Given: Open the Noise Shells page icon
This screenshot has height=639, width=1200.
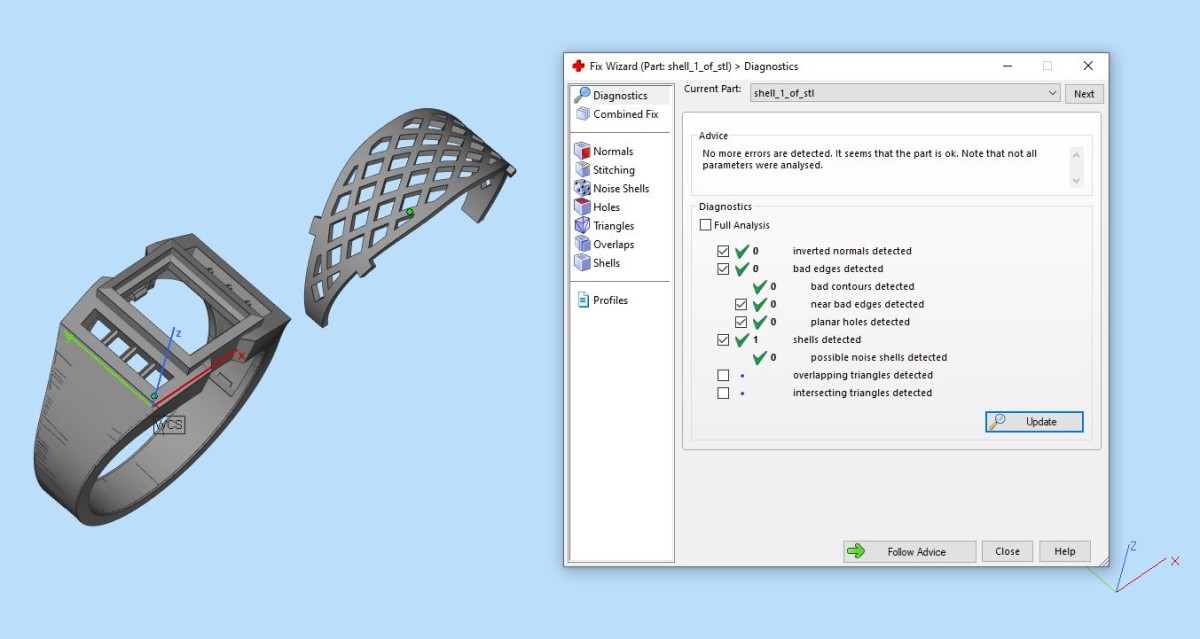Looking at the screenshot, I should pos(582,188).
